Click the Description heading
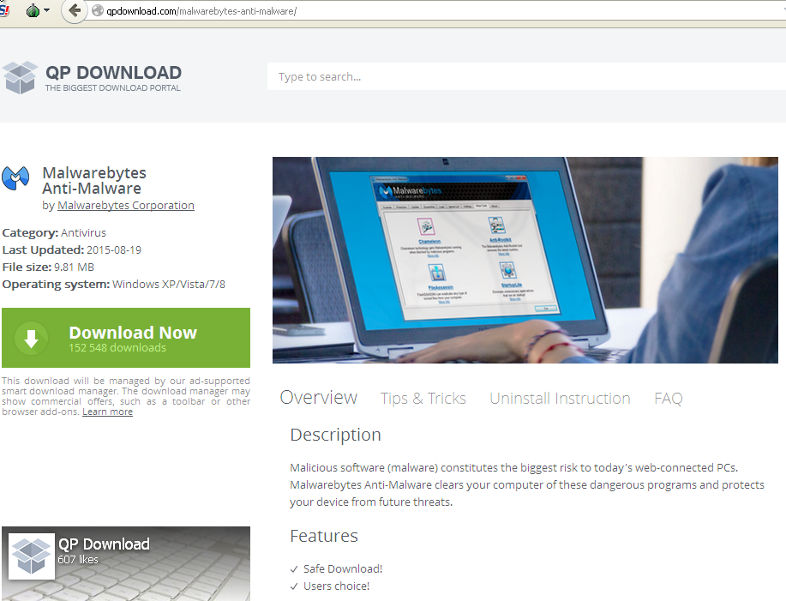 (335, 435)
